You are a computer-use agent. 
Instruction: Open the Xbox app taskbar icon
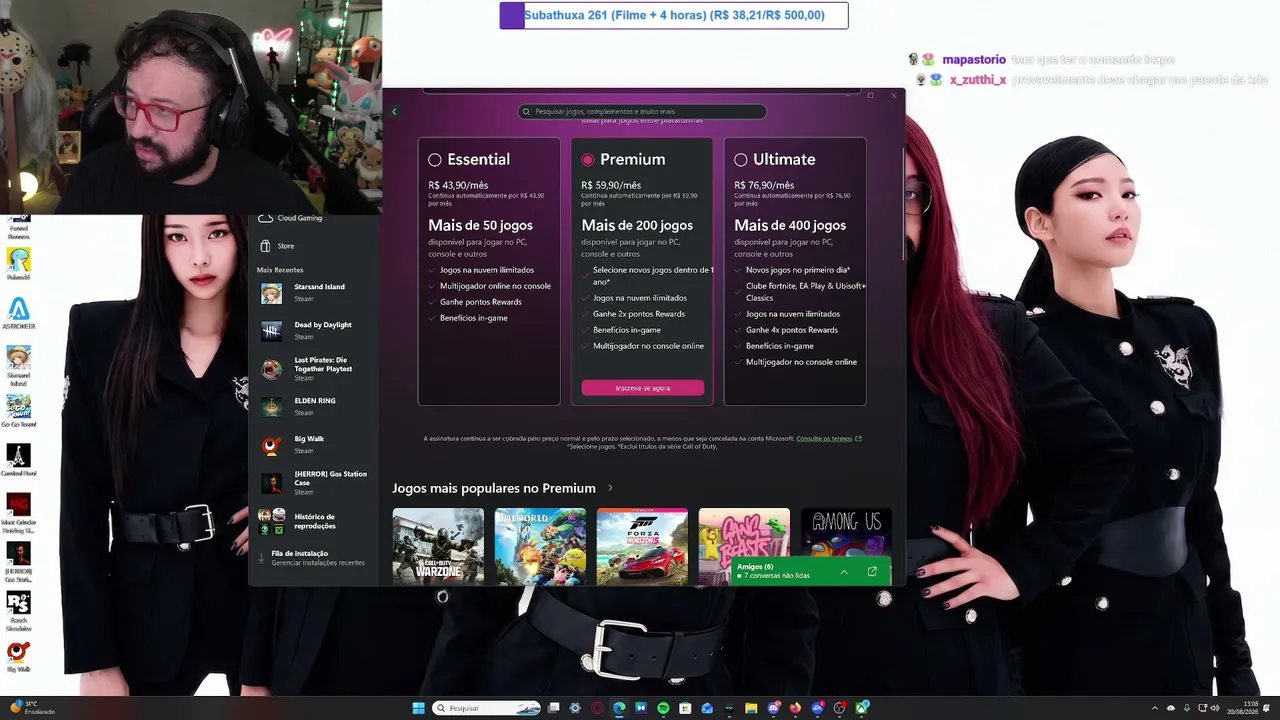(862, 708)
